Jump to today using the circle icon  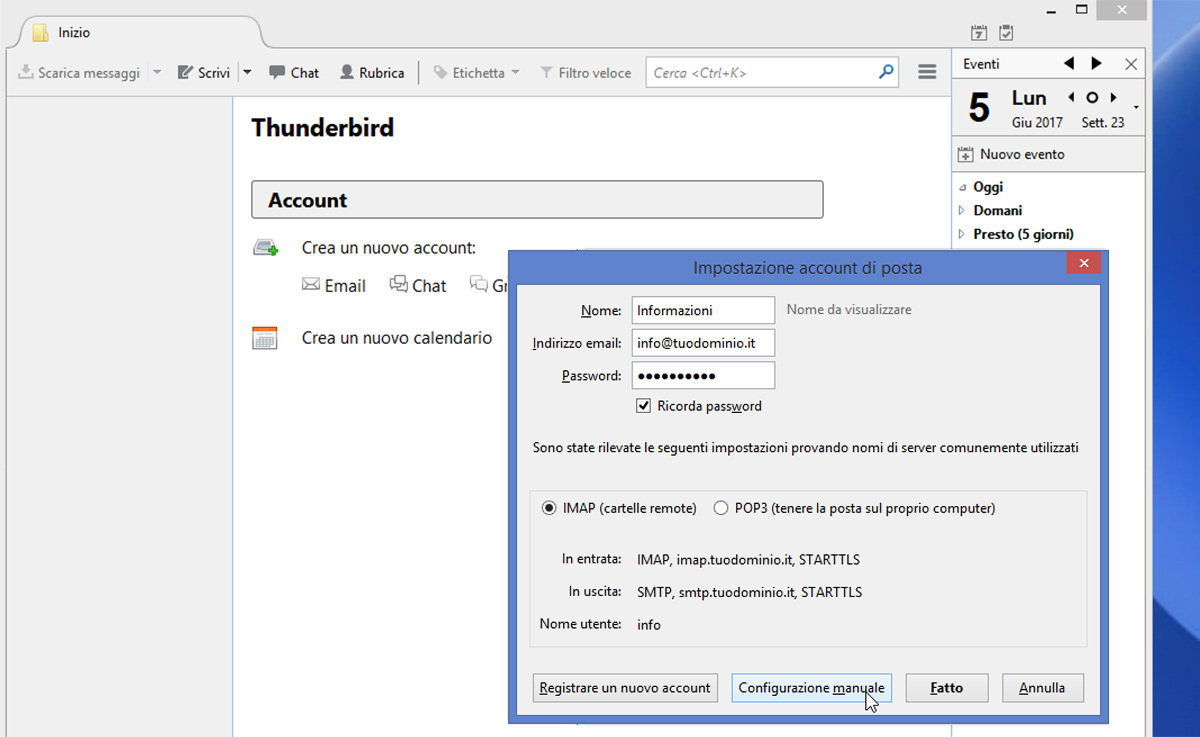(1092, 98)
